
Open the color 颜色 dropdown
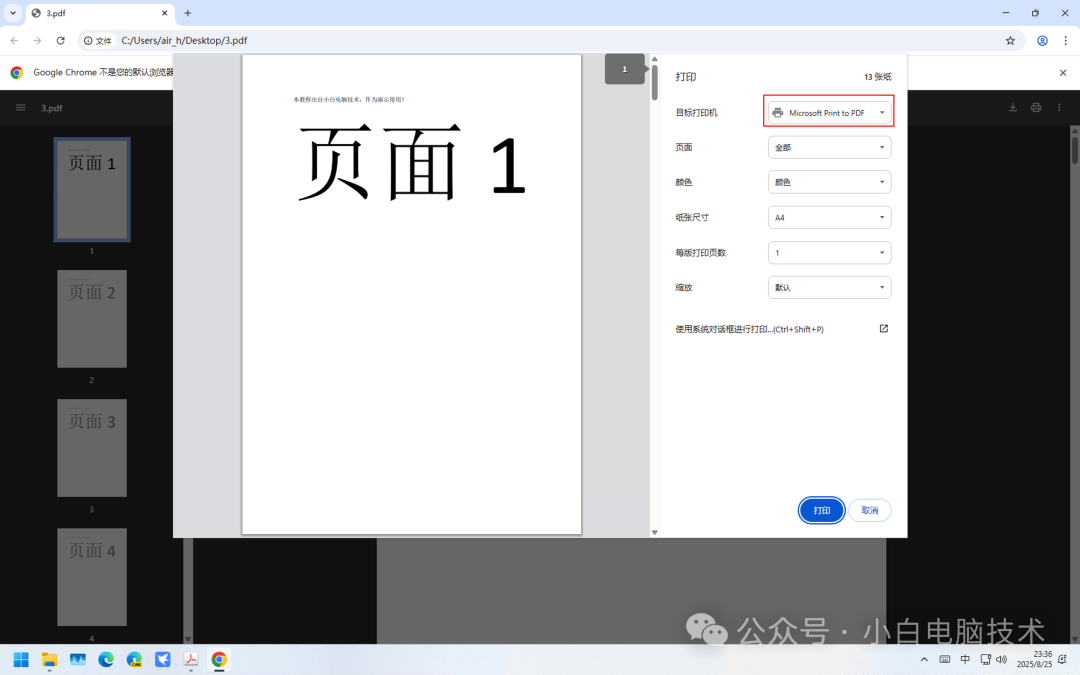click(829, 182)
